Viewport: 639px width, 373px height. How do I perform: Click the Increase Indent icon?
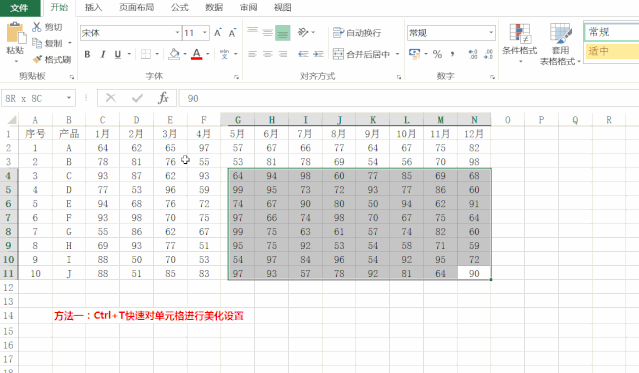318,54
